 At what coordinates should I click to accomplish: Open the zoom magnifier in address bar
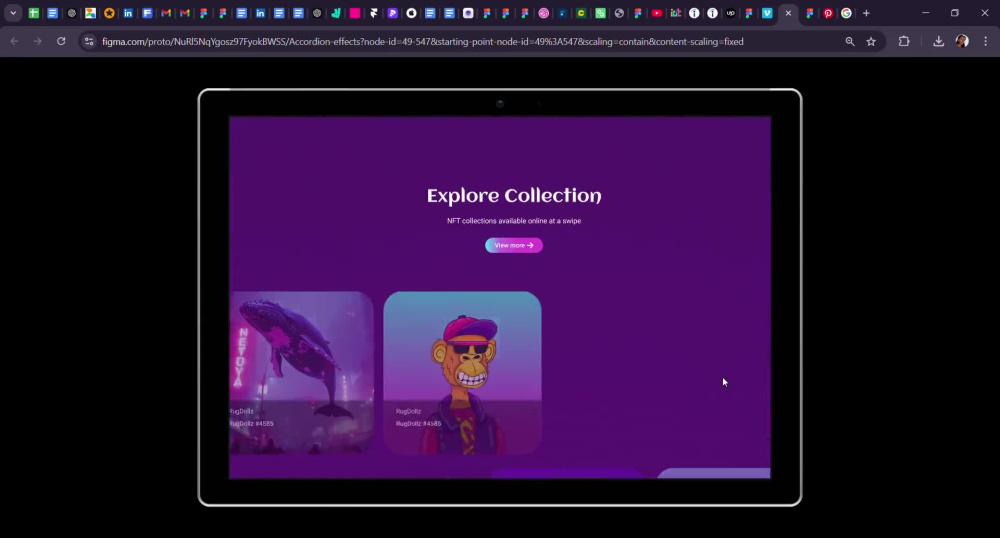849,41
